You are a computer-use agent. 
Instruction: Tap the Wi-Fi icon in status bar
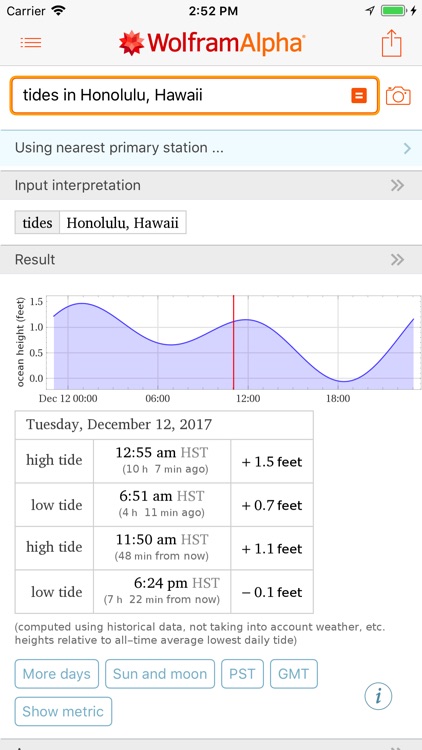pos(58,11)
